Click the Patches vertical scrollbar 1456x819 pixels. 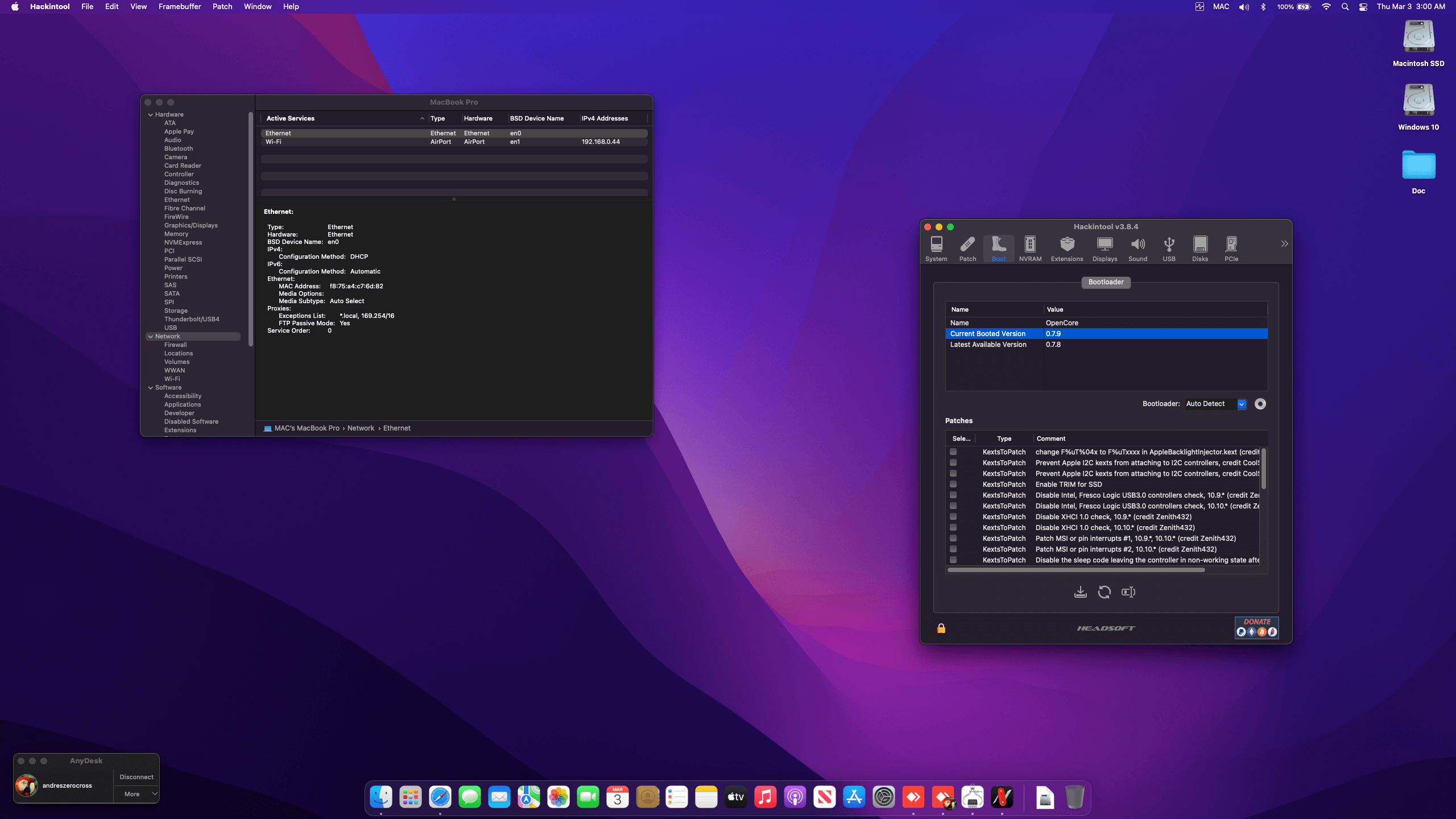[1264, 469]
